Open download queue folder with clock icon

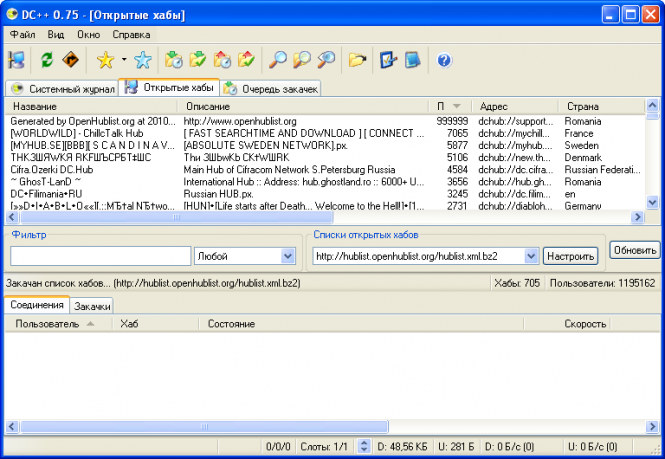173,60
